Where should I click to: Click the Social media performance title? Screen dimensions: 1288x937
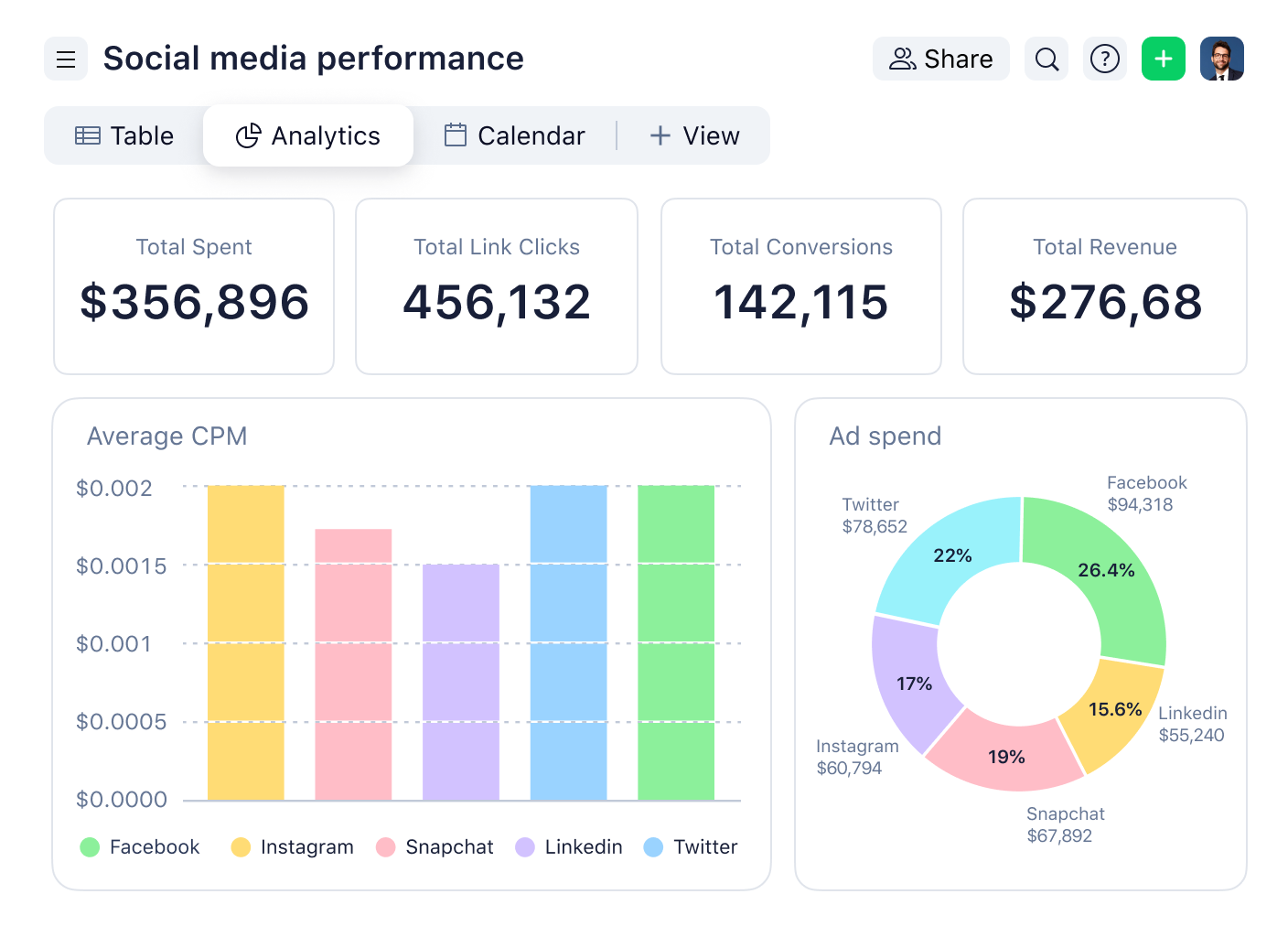314,59
